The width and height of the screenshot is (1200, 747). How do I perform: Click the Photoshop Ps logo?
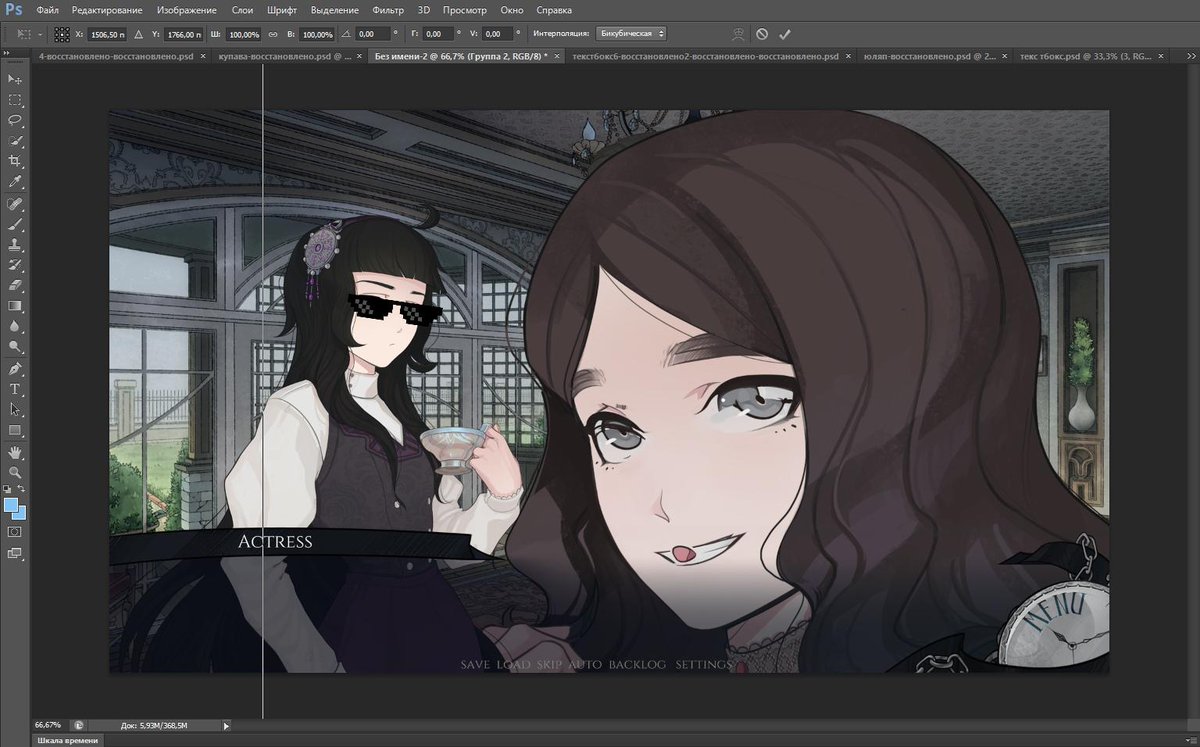(13, 10)
